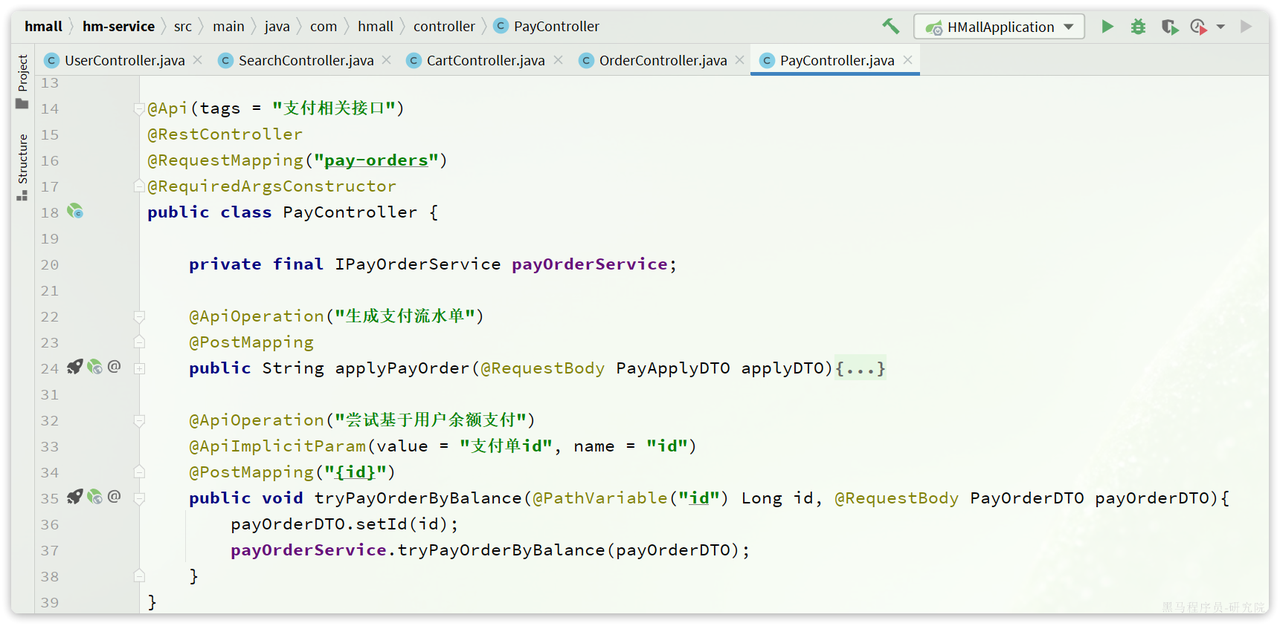Screen dimensions: 1280x626
Task: Run with Coverage using the shield icon
Action: 1168,27
